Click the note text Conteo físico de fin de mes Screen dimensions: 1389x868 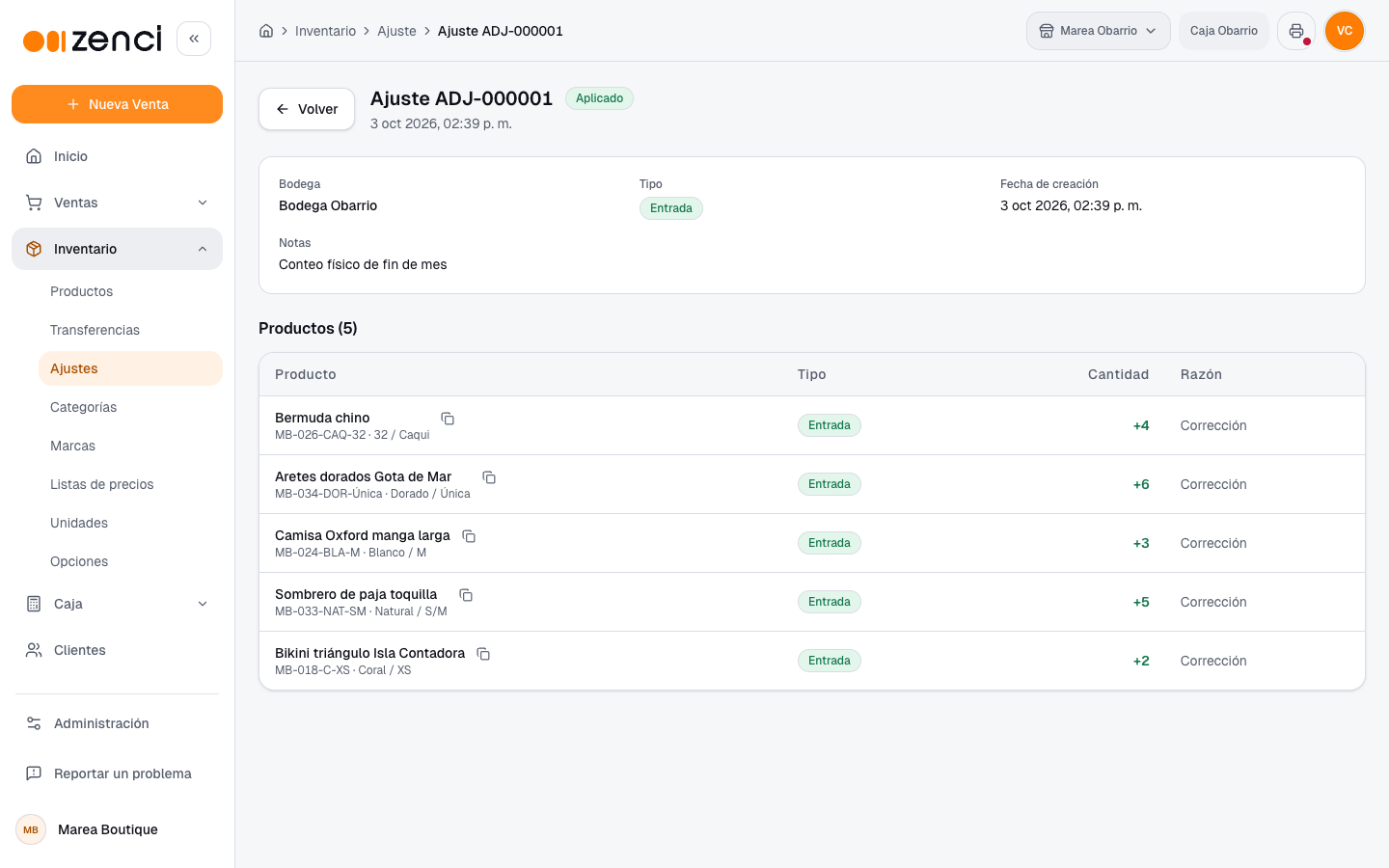click(363, 264)
